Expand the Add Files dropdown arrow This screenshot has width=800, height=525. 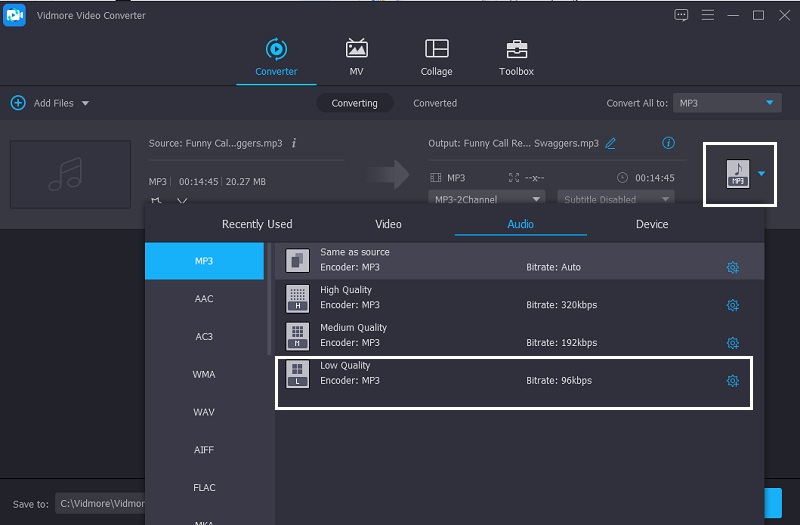tap(85, 103)
